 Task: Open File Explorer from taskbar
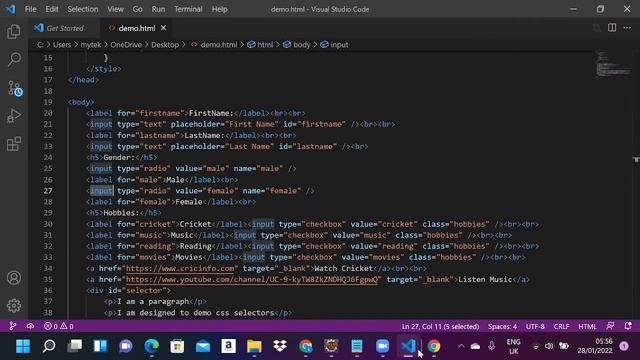(254, 346)
